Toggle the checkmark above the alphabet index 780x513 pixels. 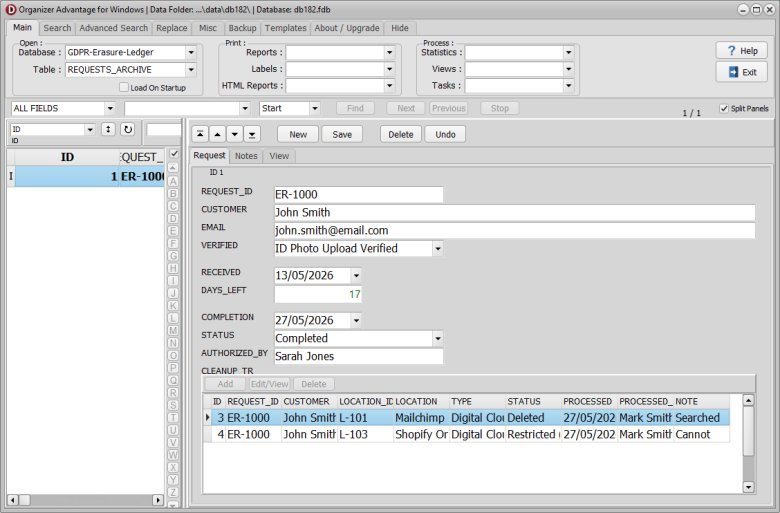tap(174, 154)
